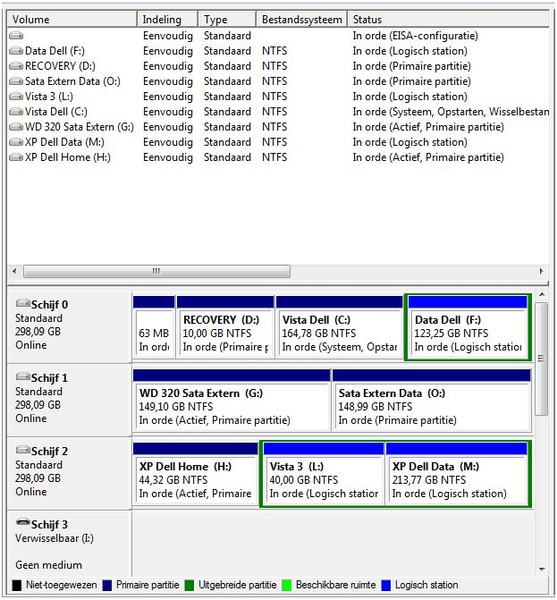The width and height of the screenshot is (557, 600).
Task: Click the Status column header
Action: [448, 19]
